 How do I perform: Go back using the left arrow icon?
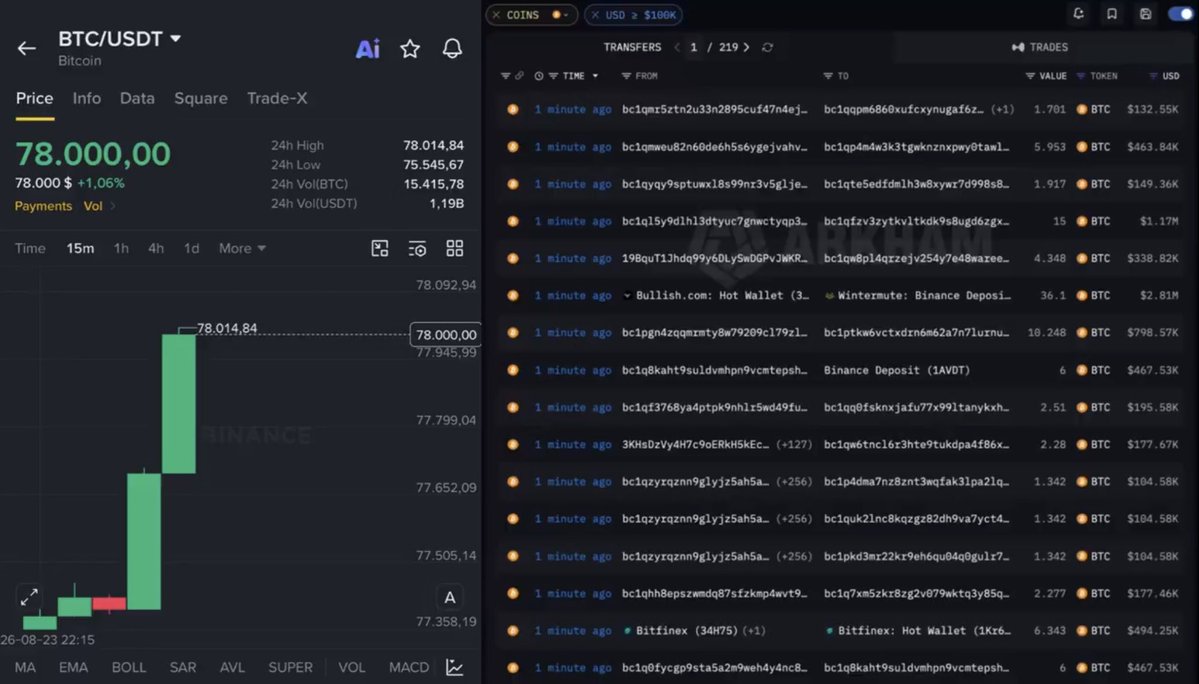click(27, 49)
